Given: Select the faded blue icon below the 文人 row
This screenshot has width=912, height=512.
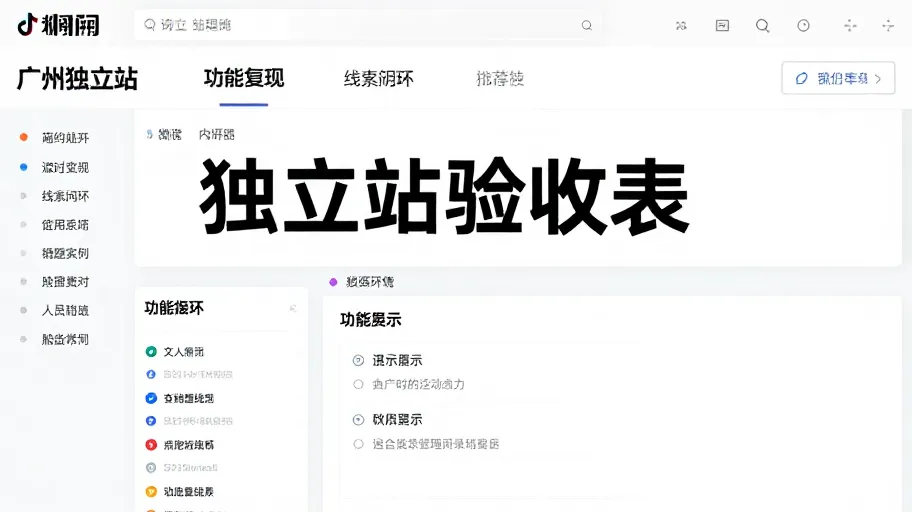Looking at the screenshot, I should (x=151, y=374).
